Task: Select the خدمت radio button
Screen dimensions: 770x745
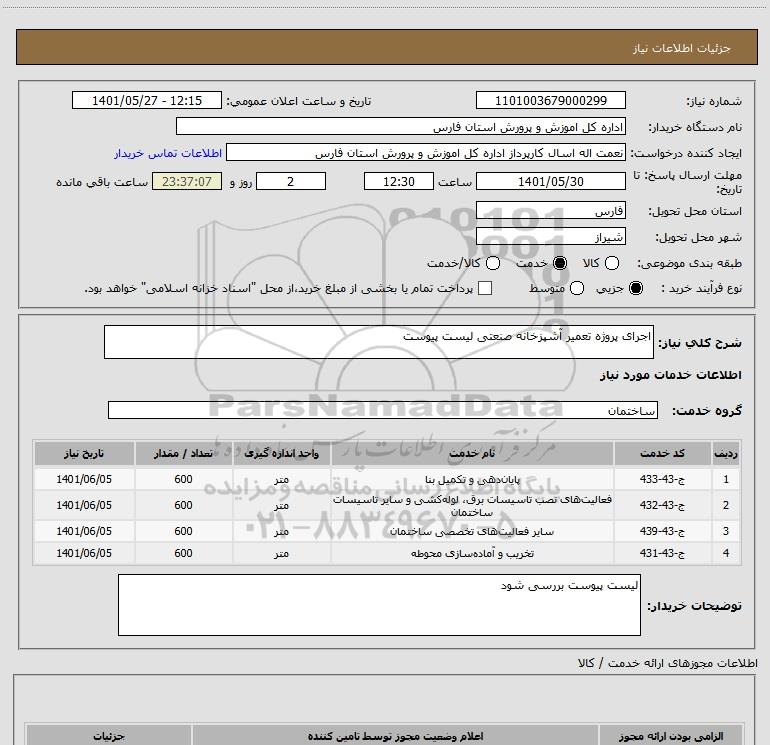Action: (x=560, y=263)
